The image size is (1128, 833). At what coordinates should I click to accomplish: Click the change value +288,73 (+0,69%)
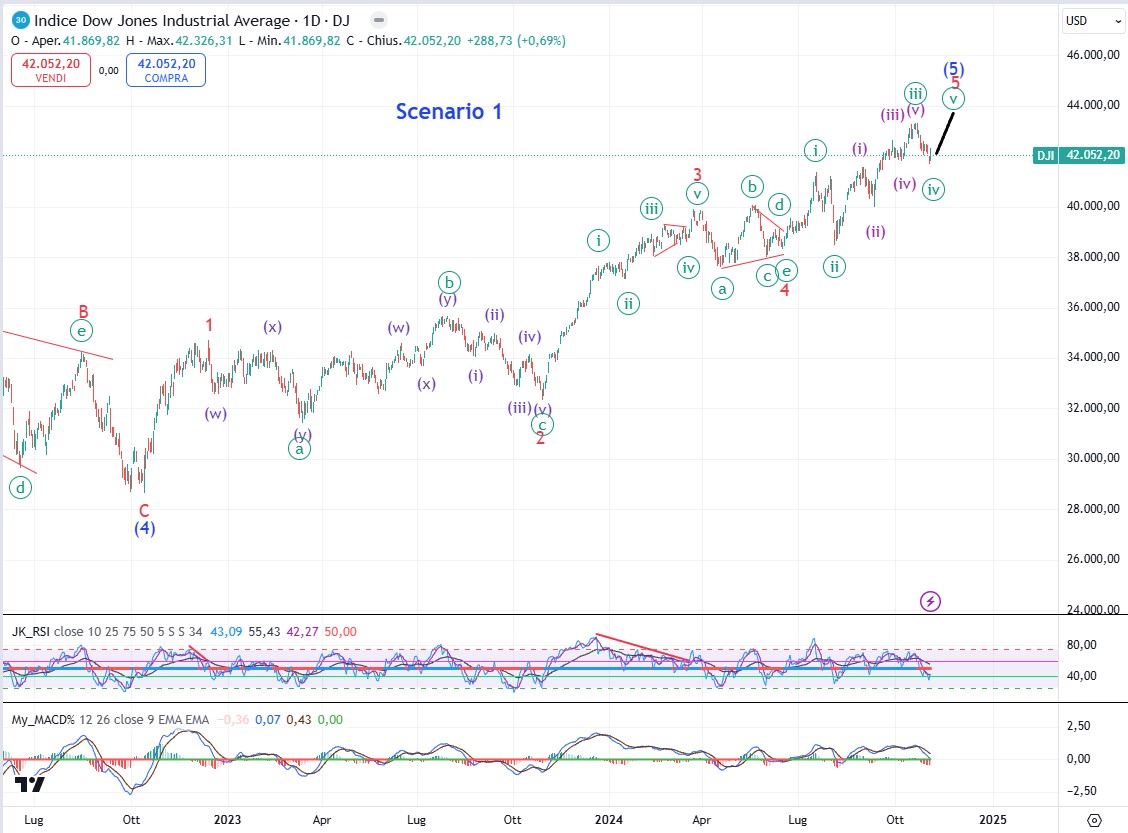tap(517, 41)
